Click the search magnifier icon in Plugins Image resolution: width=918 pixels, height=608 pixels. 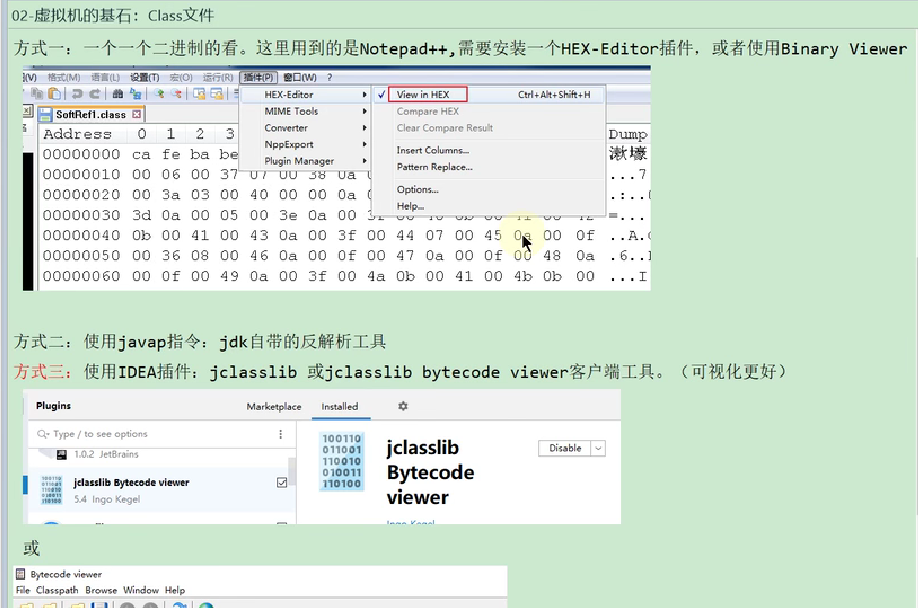(x=43, y=434)
